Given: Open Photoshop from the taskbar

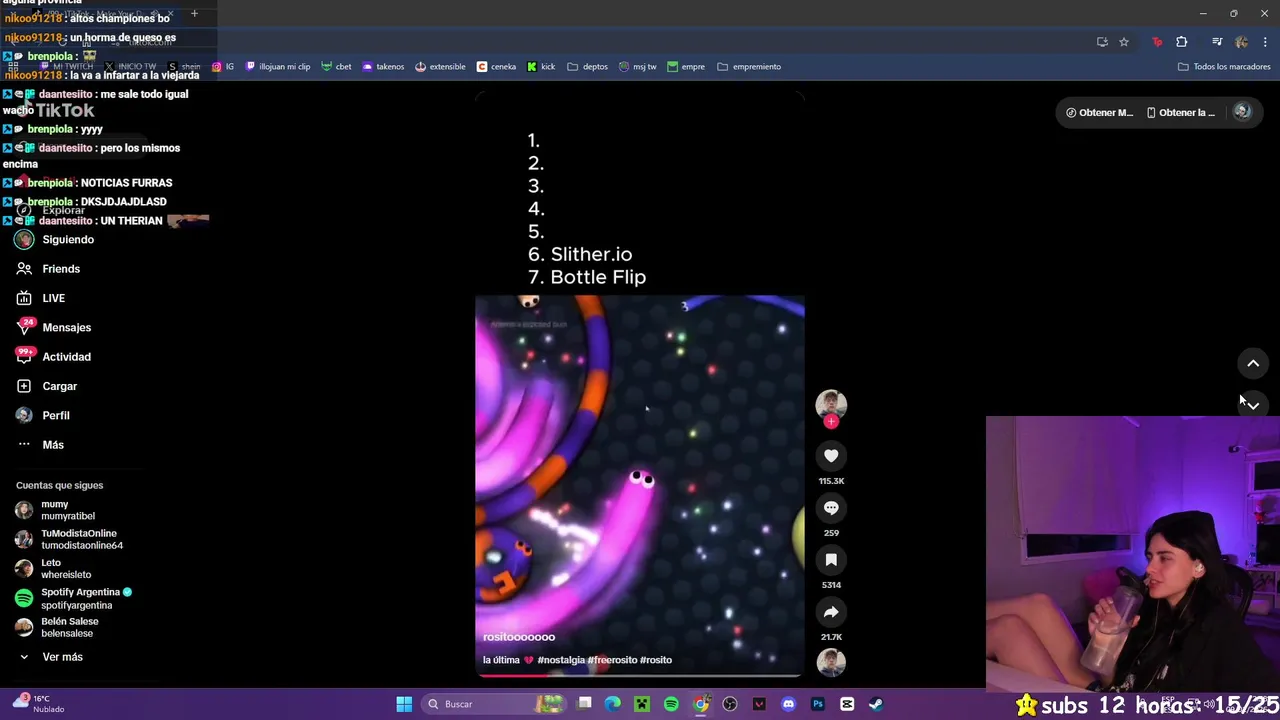Looking at the screenshot, I should (818, 704).
